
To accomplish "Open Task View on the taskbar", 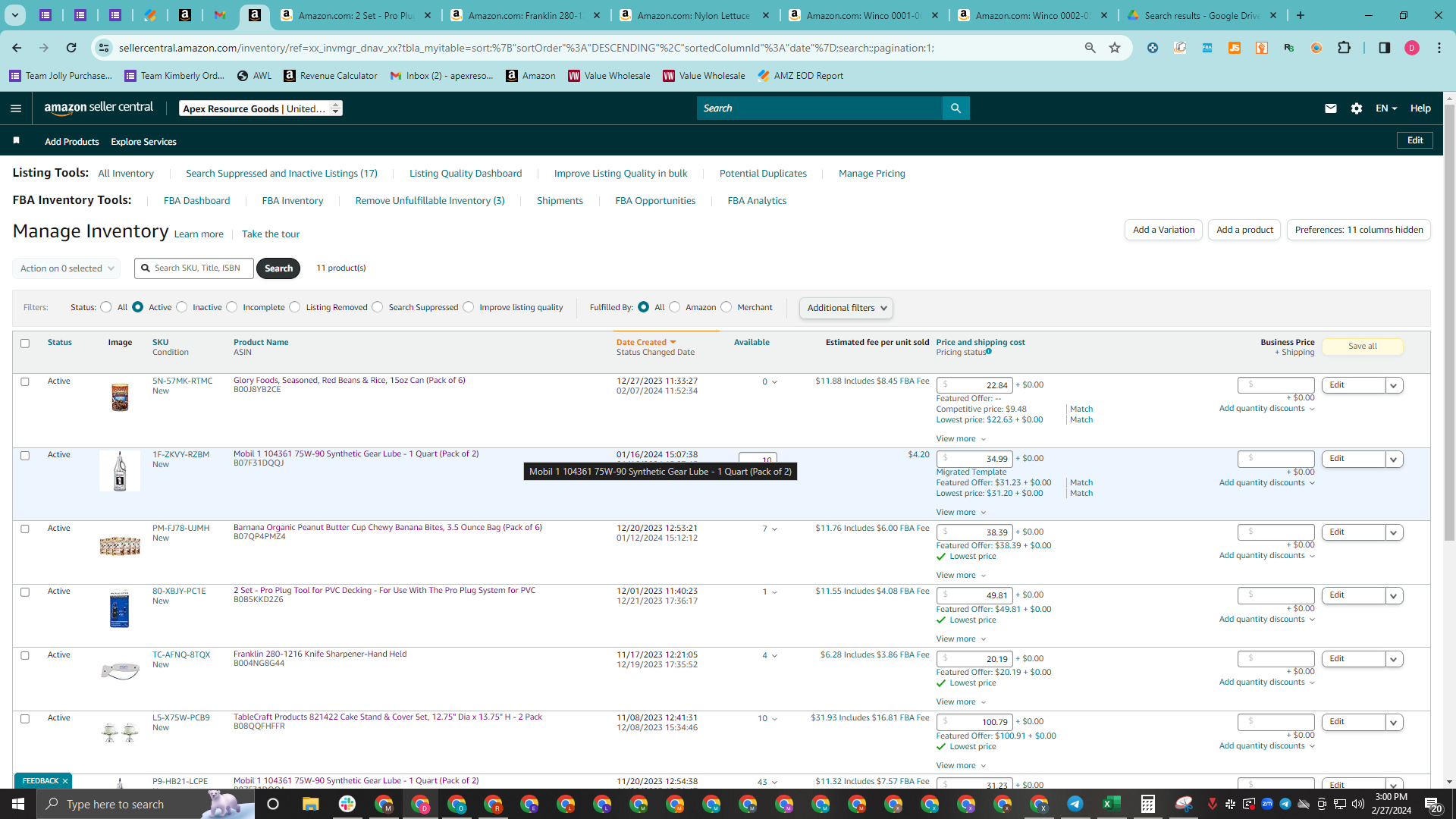I will 273,804.
